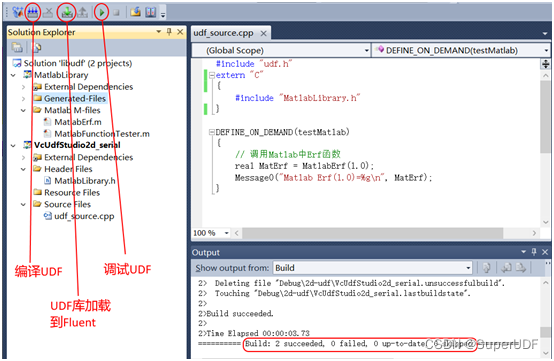Open the toolbar overflow options arrow
This screenshot has height=361, width=554.
[x=163, y=14]
